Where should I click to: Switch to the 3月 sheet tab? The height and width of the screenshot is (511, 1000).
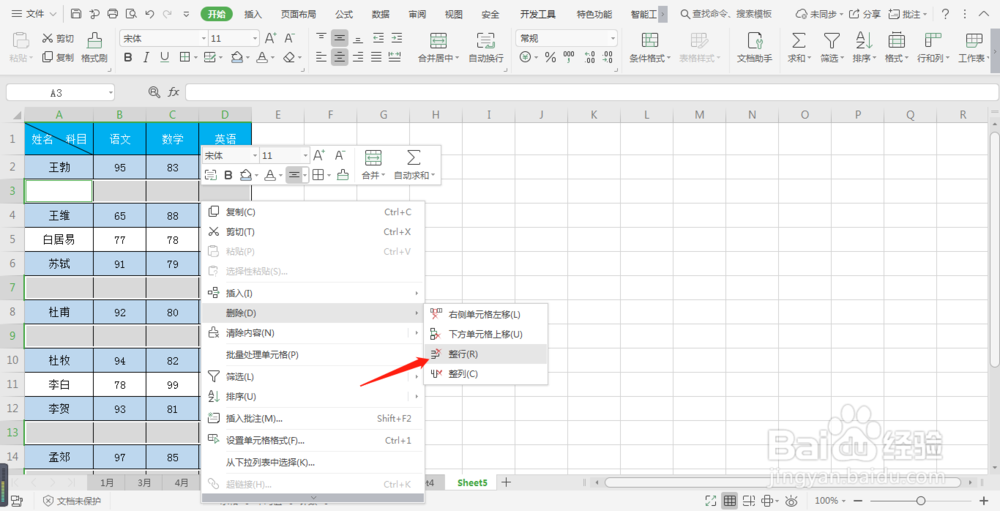(x=144, y=483)
